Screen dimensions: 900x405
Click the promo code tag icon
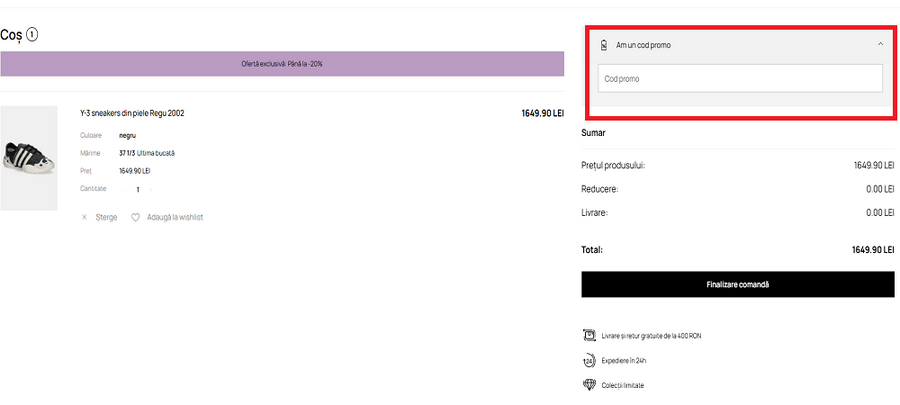[603, 45]
